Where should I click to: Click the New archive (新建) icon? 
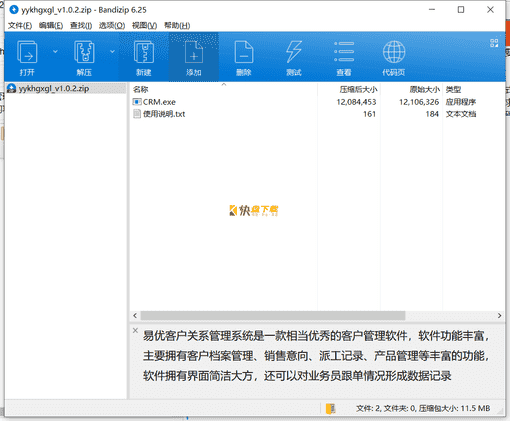(144, 52)
